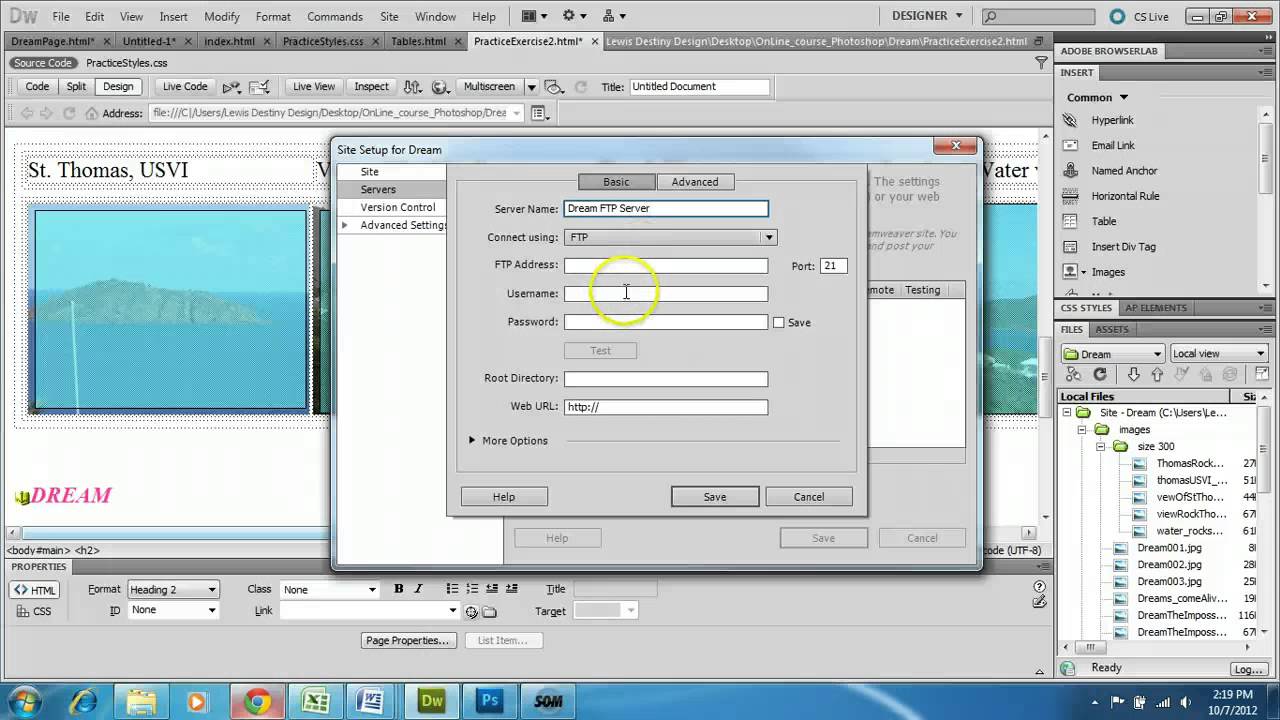The image size is (1280, 720).
Task: Click the Bold button in Properties
Action: tap(398, 589)
